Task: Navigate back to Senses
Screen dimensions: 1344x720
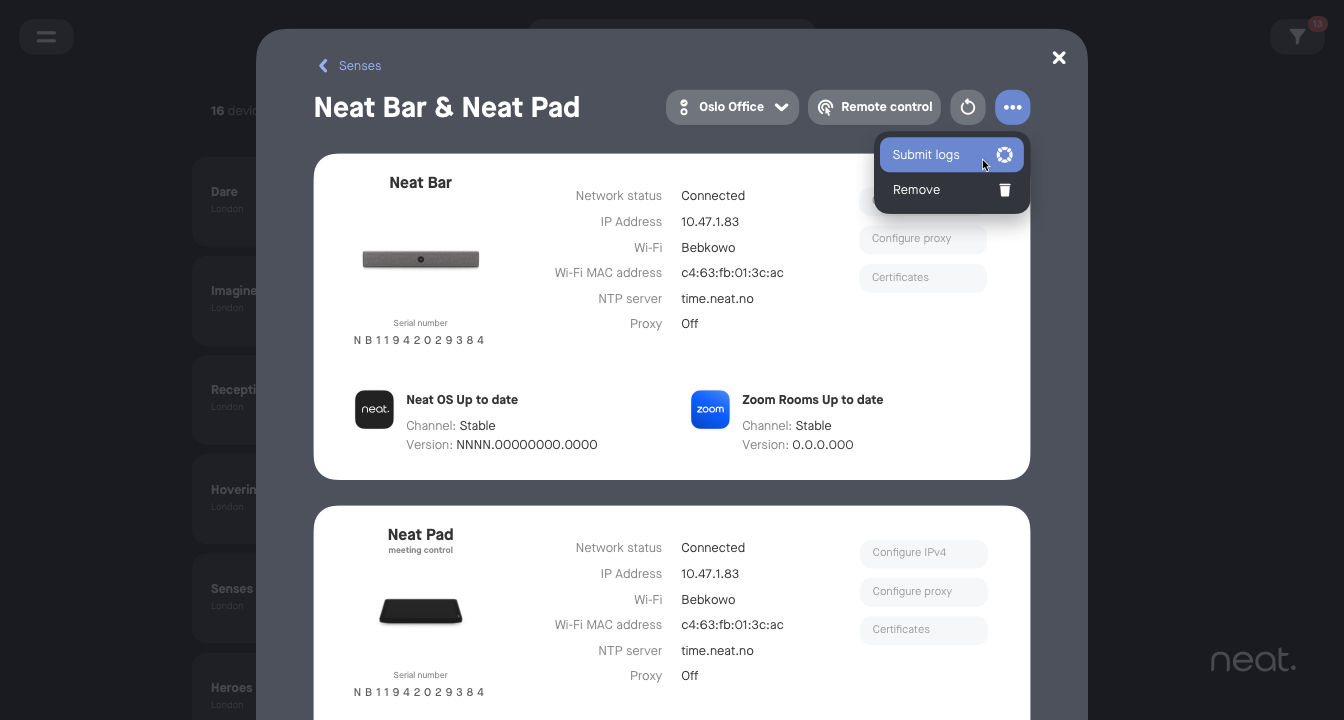Action: 360,65
